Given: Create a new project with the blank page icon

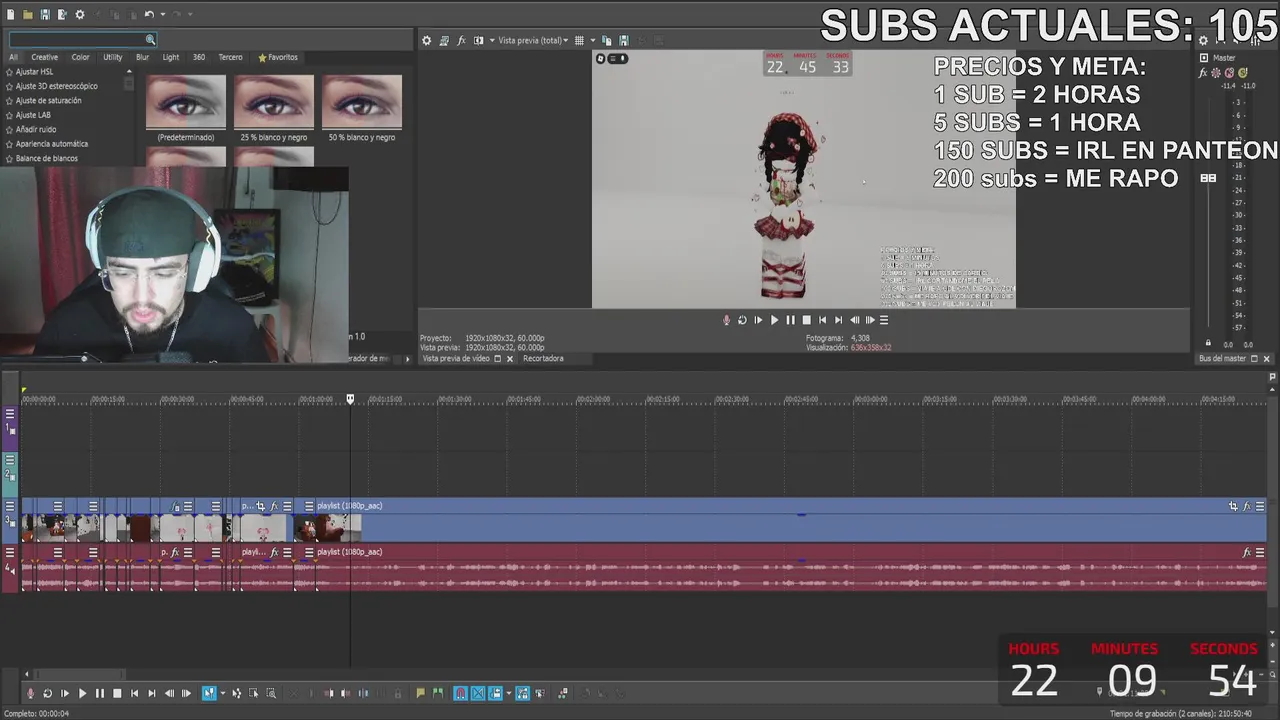Looking at the screenshot, I should [x=11, y=14].
